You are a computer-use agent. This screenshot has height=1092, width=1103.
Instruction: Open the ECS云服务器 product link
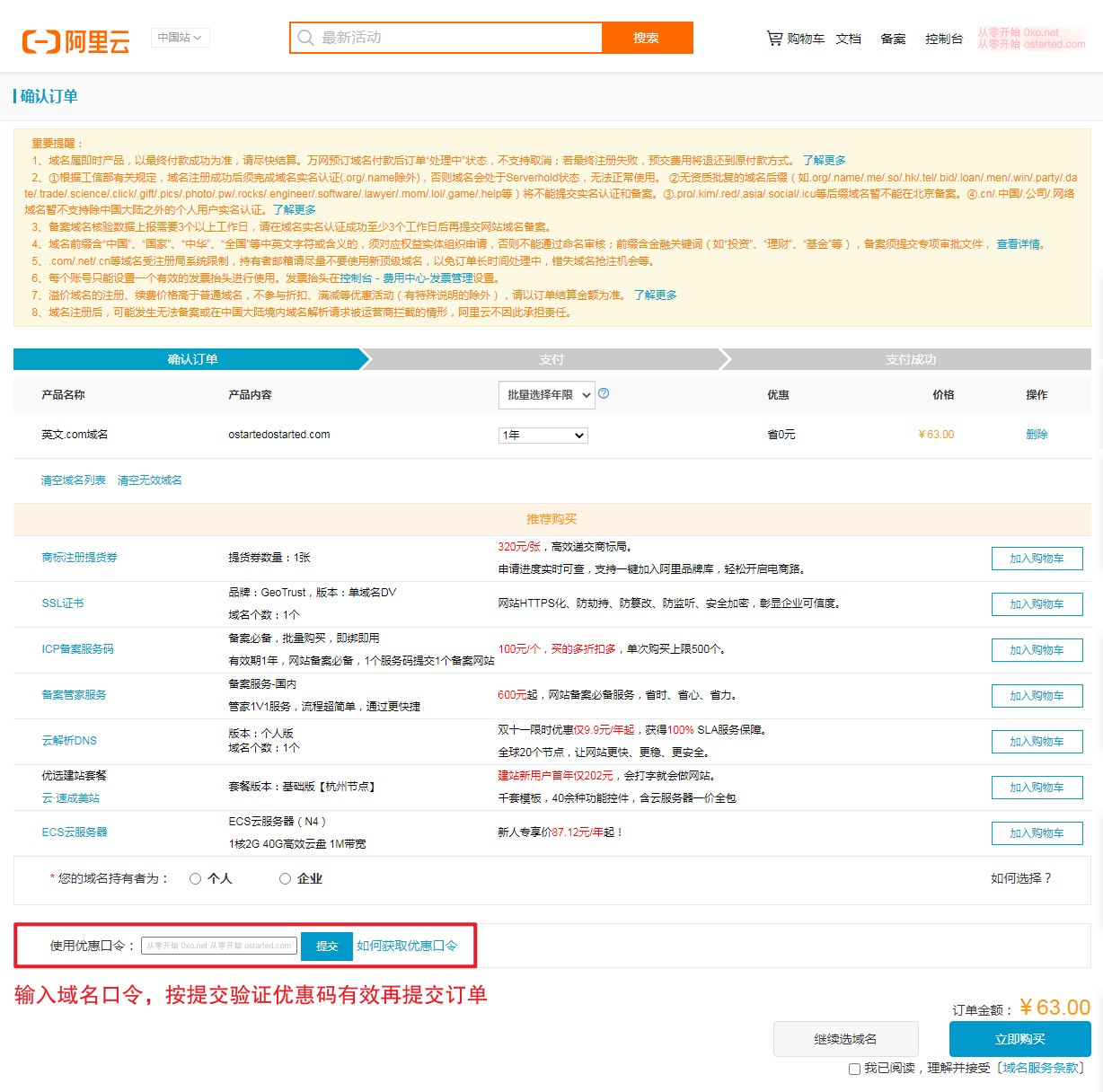75,832
